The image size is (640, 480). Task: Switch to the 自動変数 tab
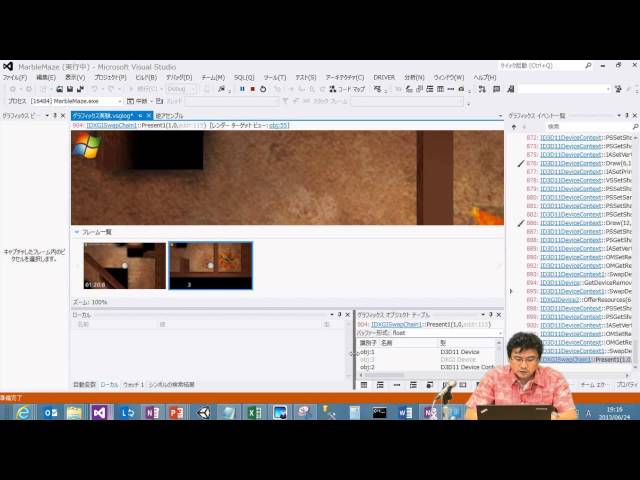(84, 384)
